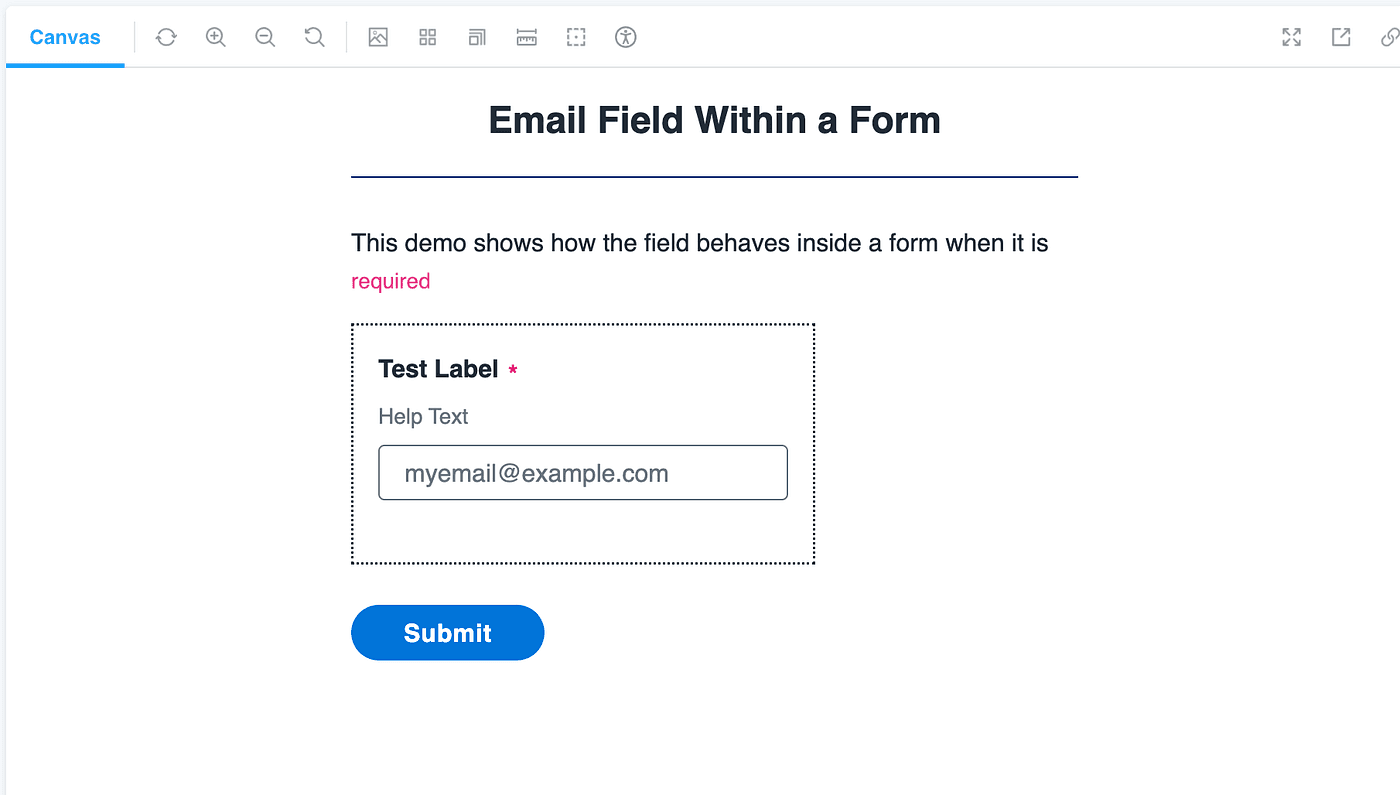Screen dimensions: 1400x795
Task: Copy the canvas link
Action: 1389,38
